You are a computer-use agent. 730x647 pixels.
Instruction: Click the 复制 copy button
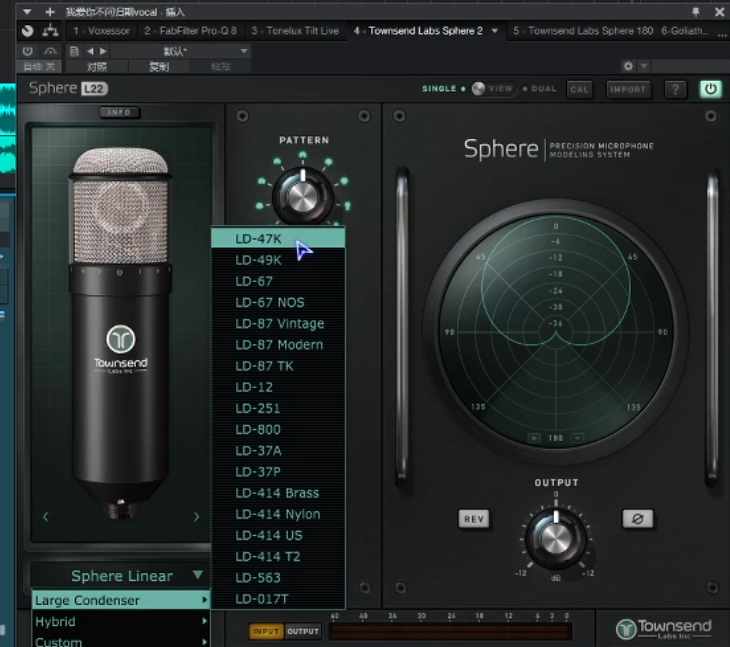[159, 67]
